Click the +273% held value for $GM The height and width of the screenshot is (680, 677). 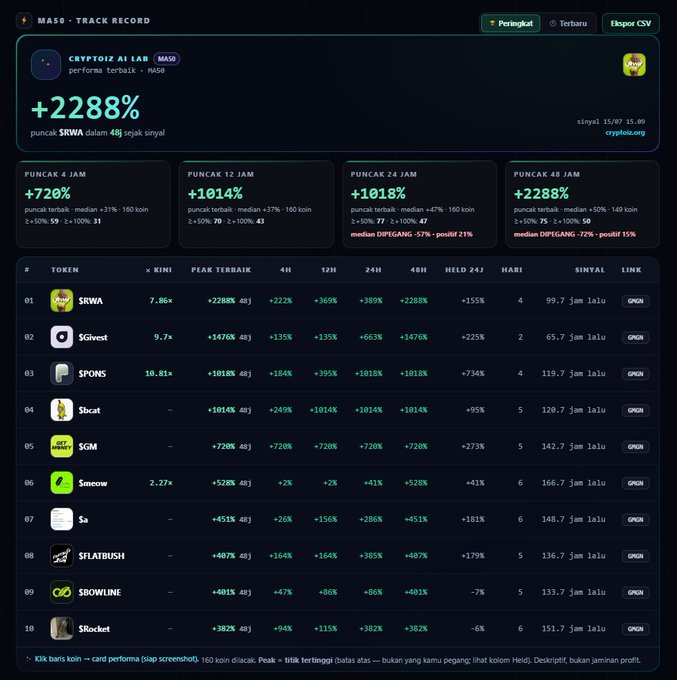tap(472, 446)
